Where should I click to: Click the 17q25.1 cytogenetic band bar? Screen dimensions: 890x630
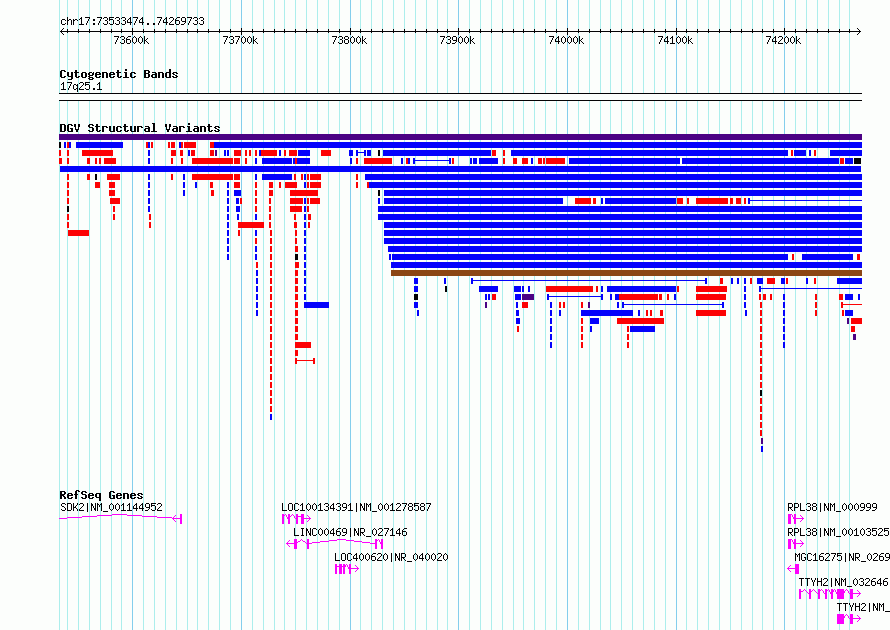tap(460, 97)
